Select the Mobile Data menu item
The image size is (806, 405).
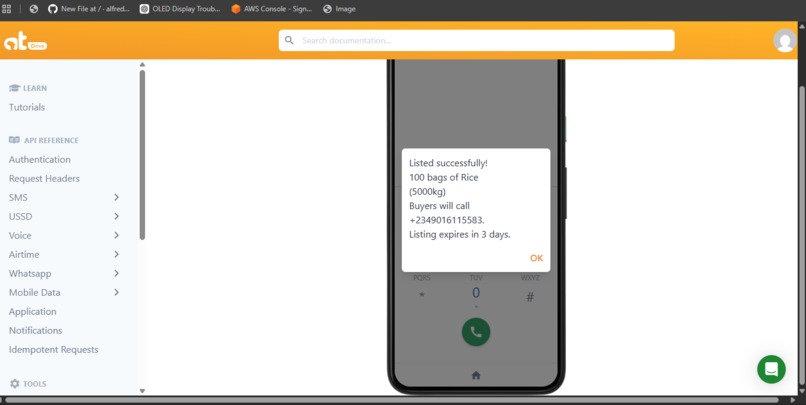(34, 292)
